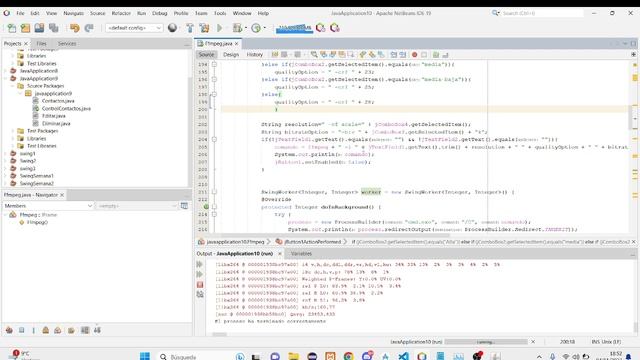Click the second rerun arrow in Output panel
640x360 pixels.
pos(200,274)
